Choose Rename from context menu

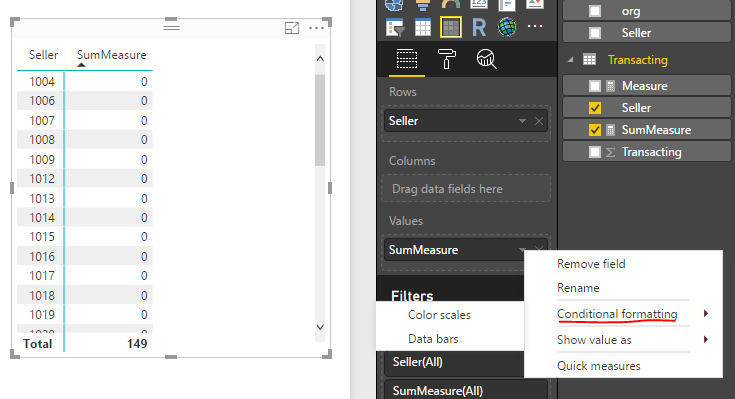578,288
